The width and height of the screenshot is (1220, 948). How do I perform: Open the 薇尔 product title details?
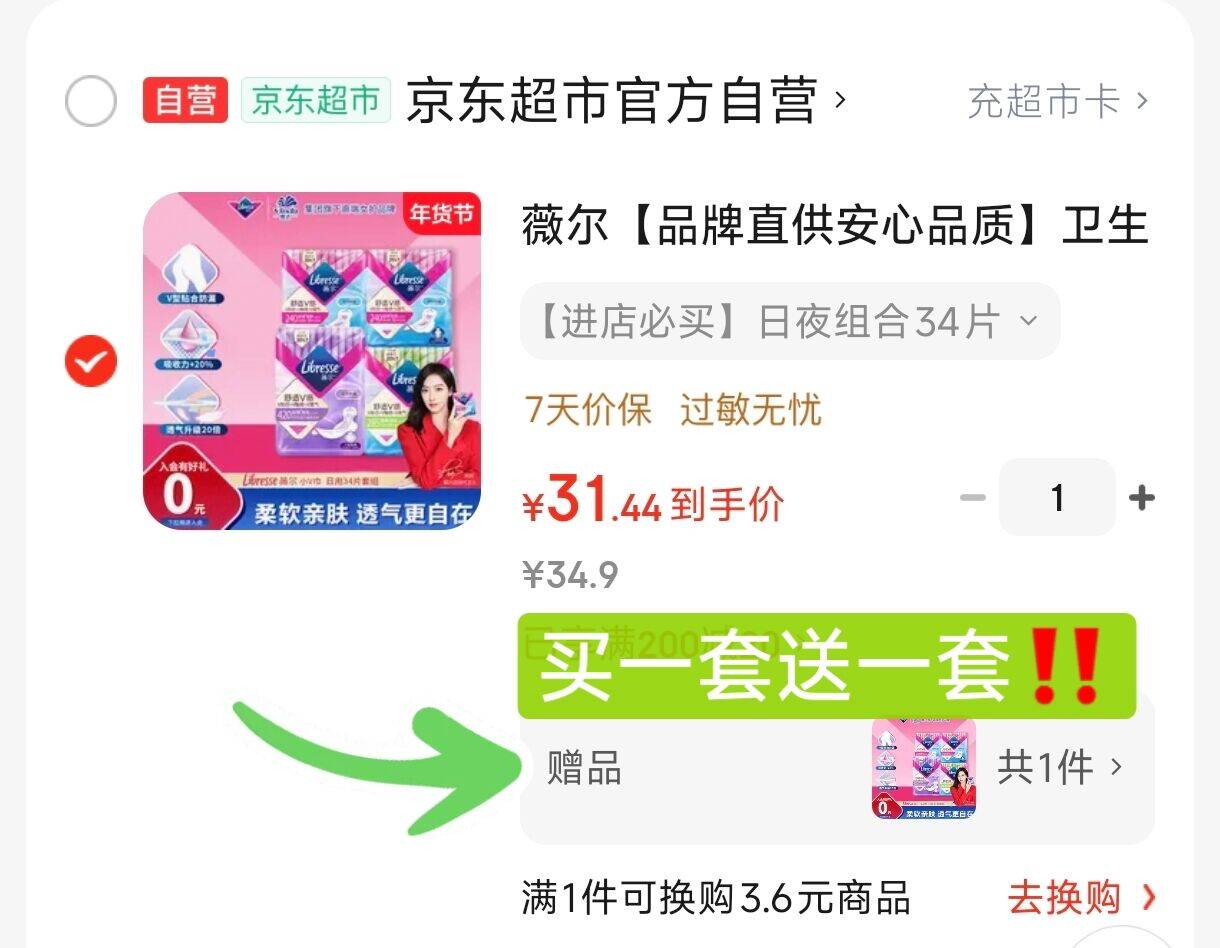834,226
